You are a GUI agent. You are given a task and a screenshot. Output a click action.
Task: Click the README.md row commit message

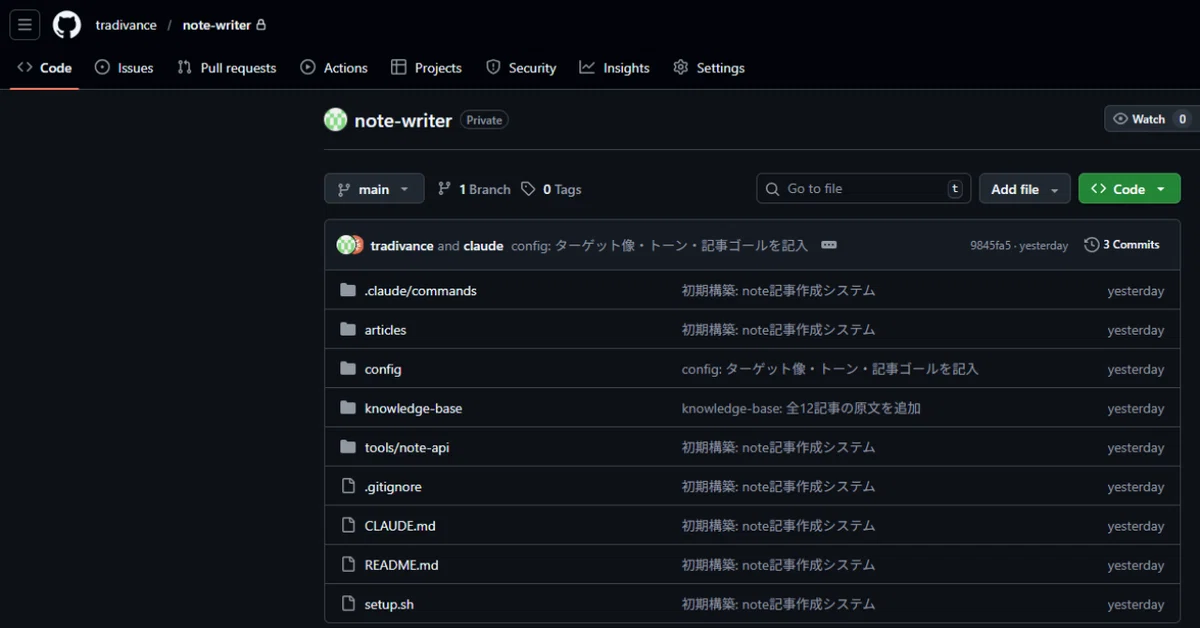pyautogui.click(x=778, y=564)
